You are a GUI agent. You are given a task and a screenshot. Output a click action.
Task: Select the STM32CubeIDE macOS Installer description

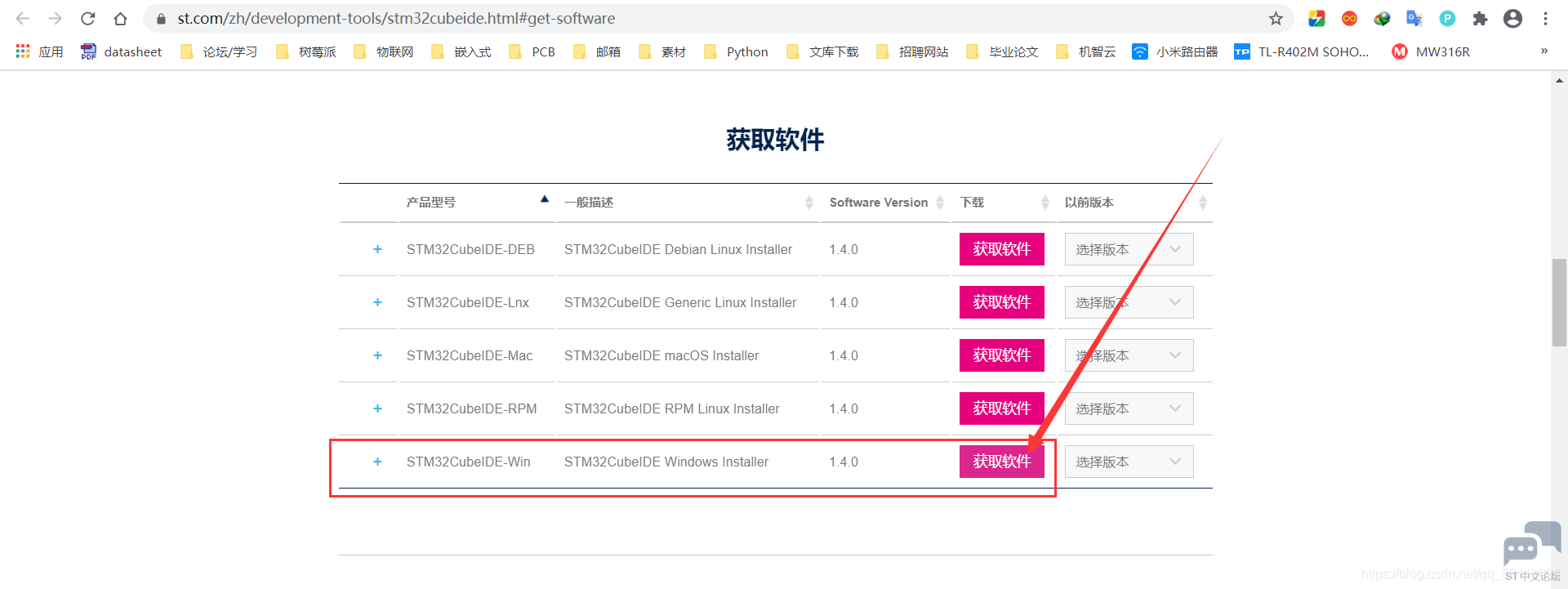point(661,355)
